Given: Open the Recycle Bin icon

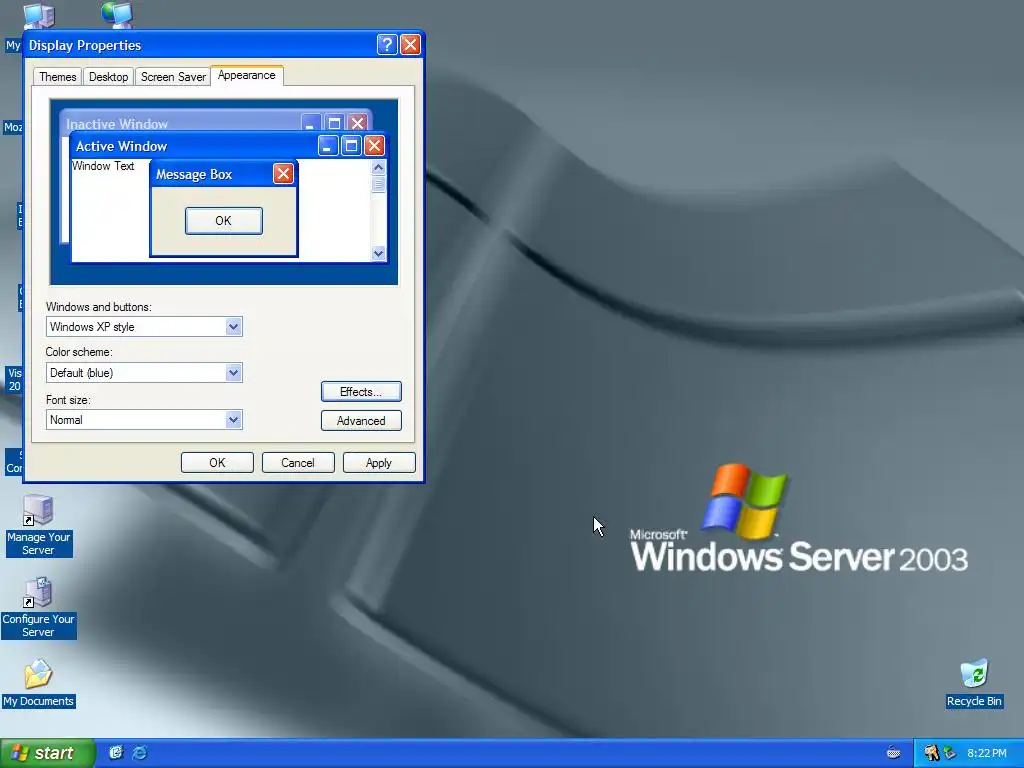Looking at the screenshot, I should click(x=974, y=684).
